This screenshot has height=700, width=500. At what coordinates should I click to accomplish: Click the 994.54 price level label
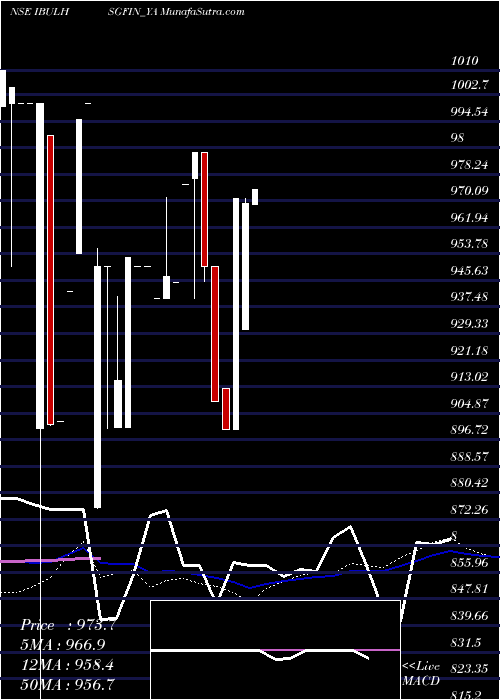pyautogui.click(x=469, y=112)
